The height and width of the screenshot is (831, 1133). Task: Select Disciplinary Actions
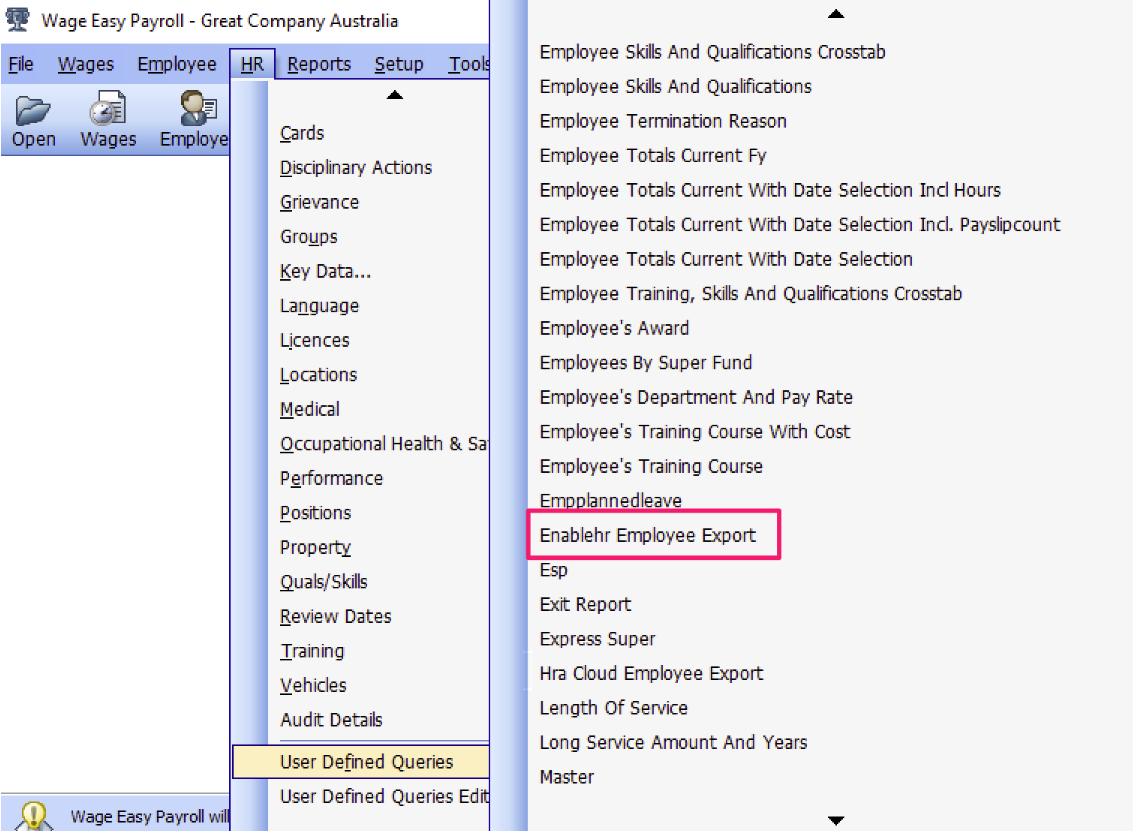tap(356, 168)
